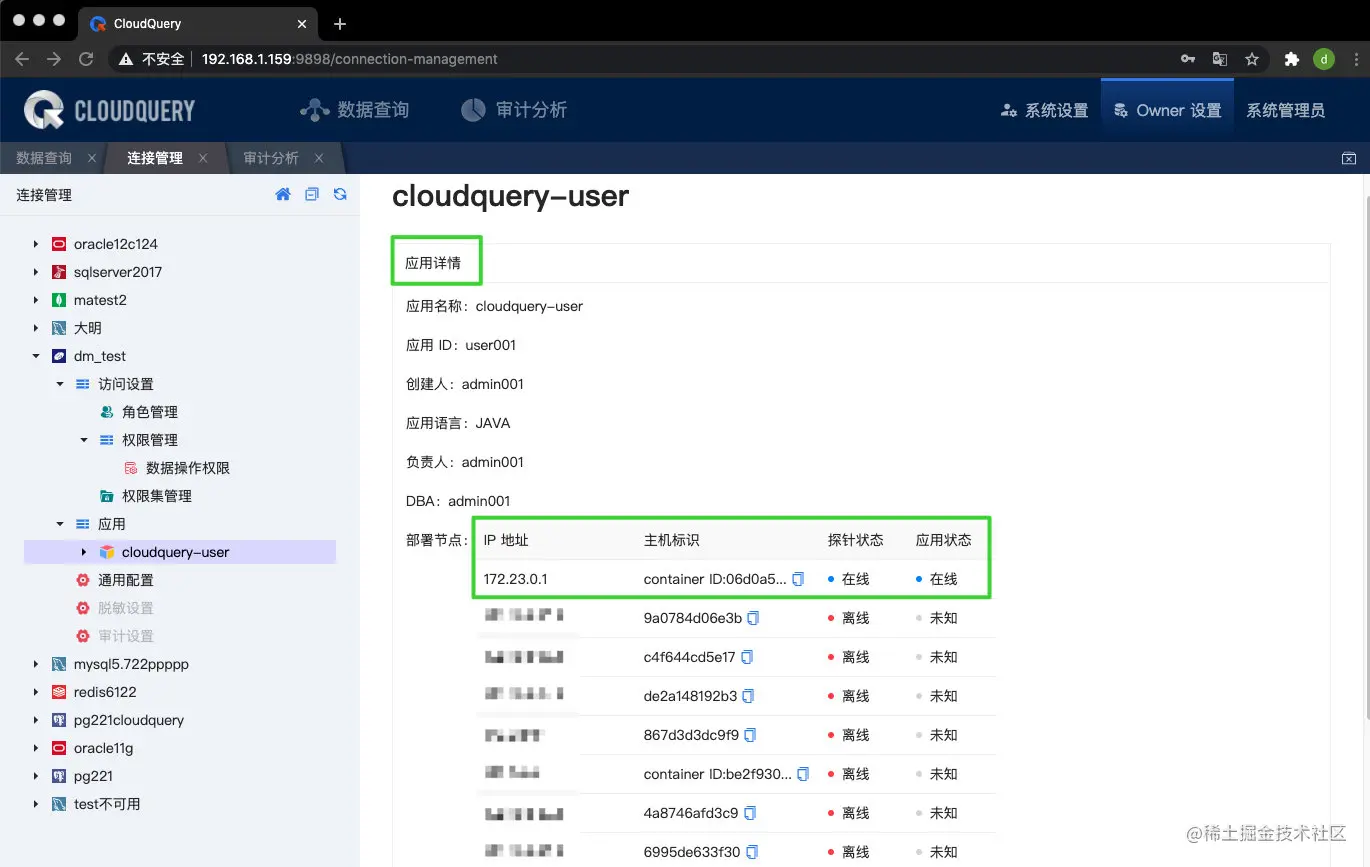The height and width of the screenshot is (867, 1370).
Task: Open the browser profile avatar
Action: pyautogui.click(x=1324, y=59)
